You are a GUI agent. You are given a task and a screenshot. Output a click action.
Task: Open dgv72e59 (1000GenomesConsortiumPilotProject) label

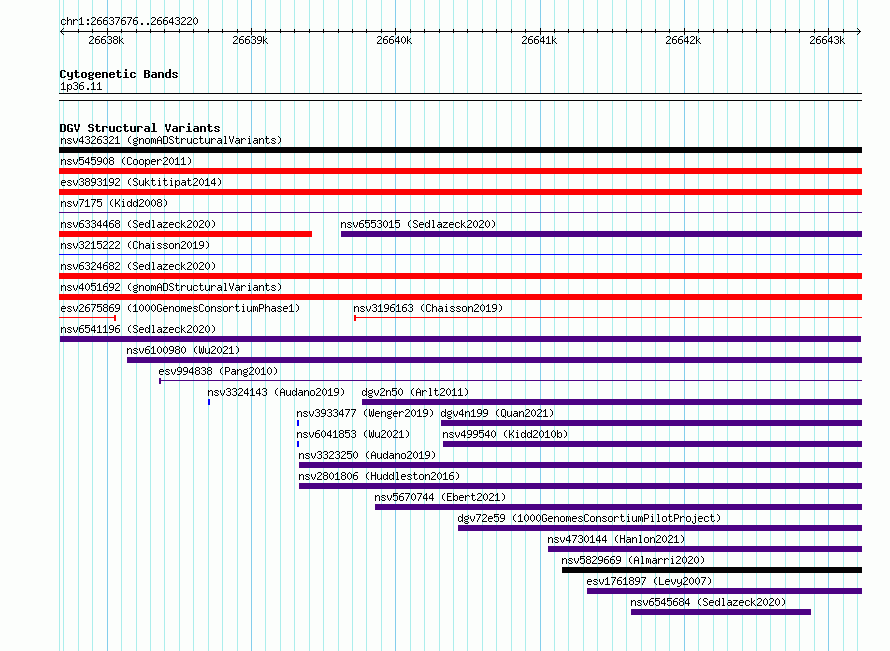pos(589,518)
